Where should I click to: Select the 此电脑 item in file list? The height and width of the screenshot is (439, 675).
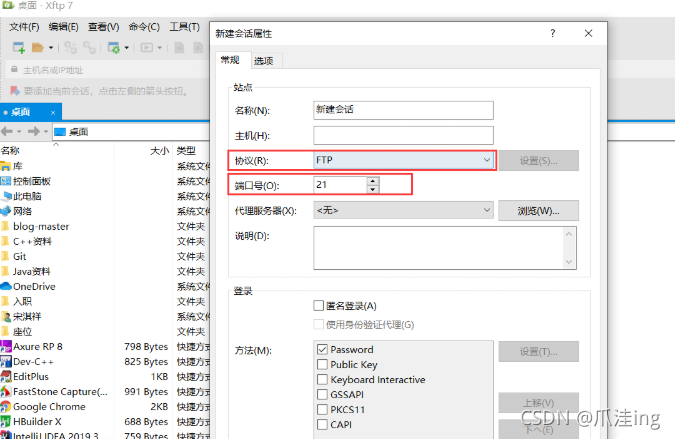point(27,196)
